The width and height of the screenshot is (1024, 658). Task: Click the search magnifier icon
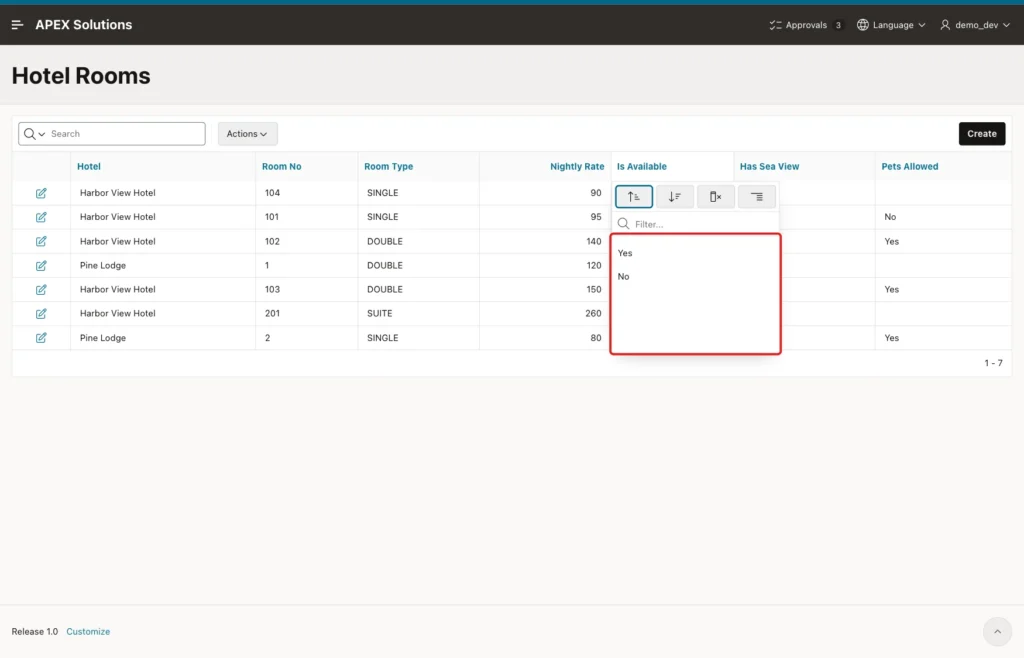(29, 134)
